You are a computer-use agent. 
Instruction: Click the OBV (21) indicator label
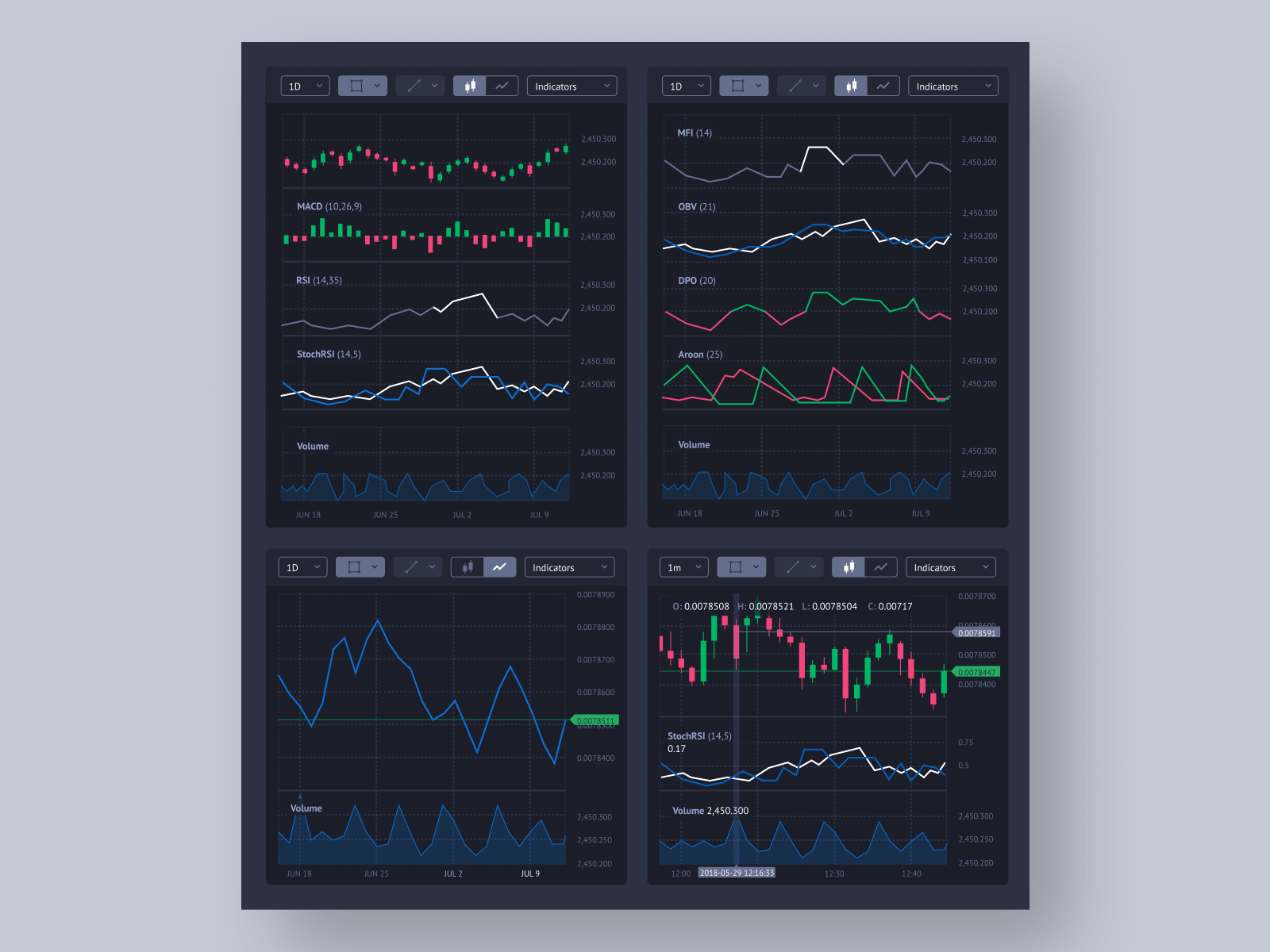click(x=697, y=206)
